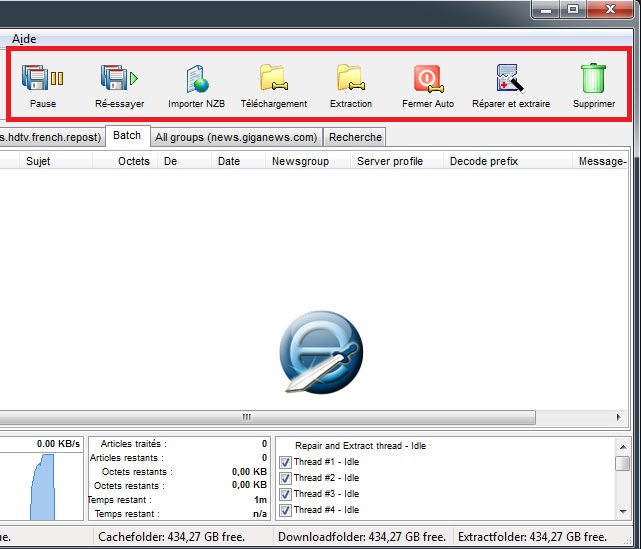This screenshot has width=641, height=549.
Task: Open the Téléchargement folder icon
Action: [x=273, y=77]
